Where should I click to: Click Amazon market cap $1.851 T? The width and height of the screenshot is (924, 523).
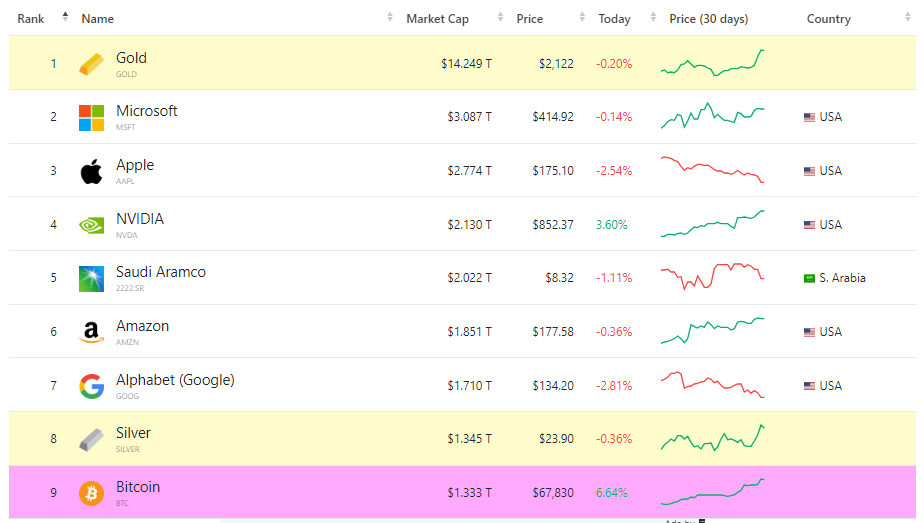tap(469, 332)
